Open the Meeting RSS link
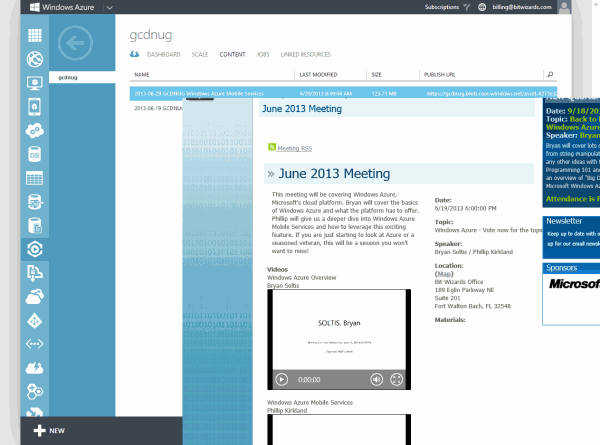Image resolution: width=600 pixels, height=445 pixels. click(x=294, y=148)
